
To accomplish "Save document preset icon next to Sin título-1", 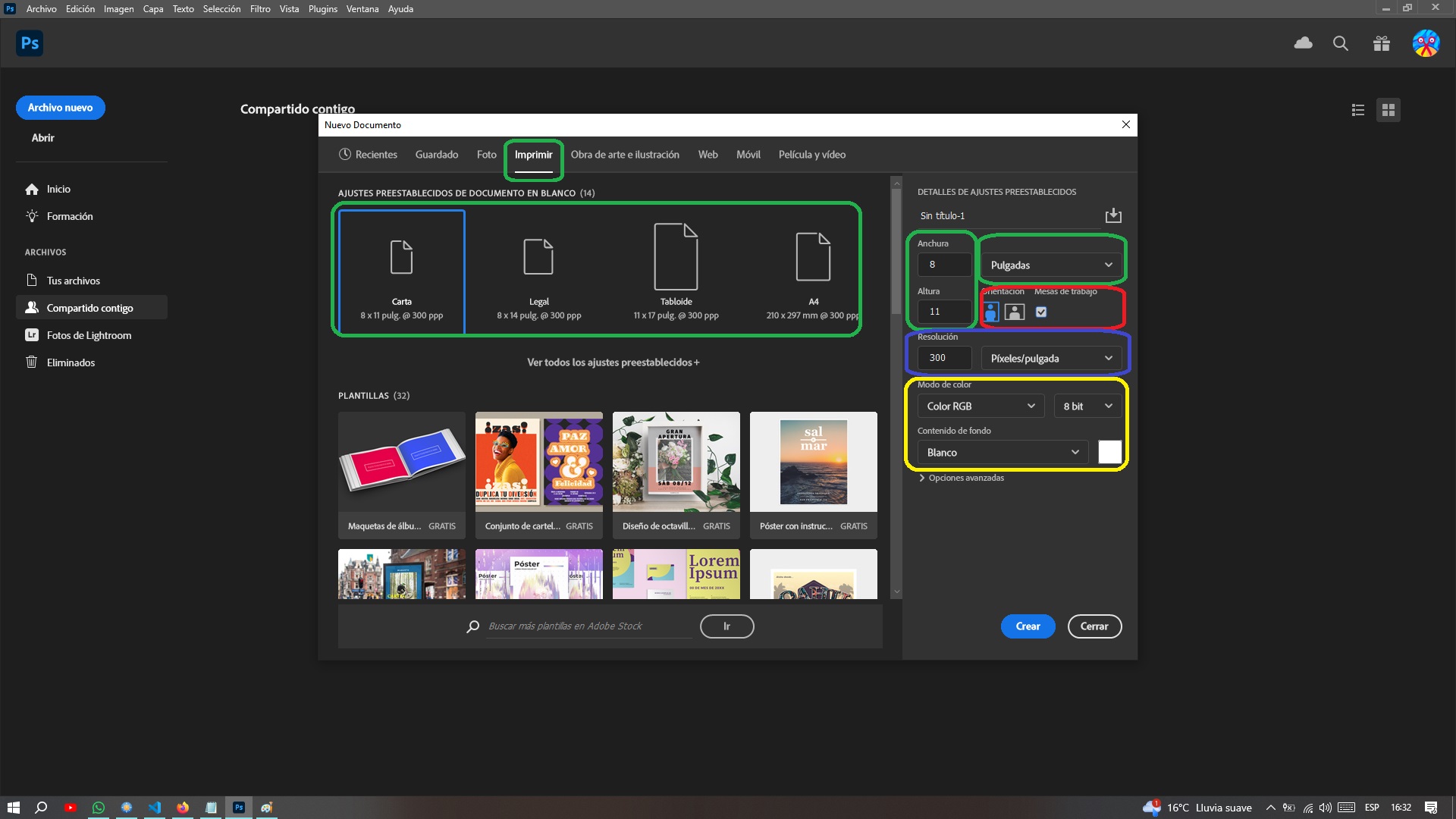I will 1113,215.
